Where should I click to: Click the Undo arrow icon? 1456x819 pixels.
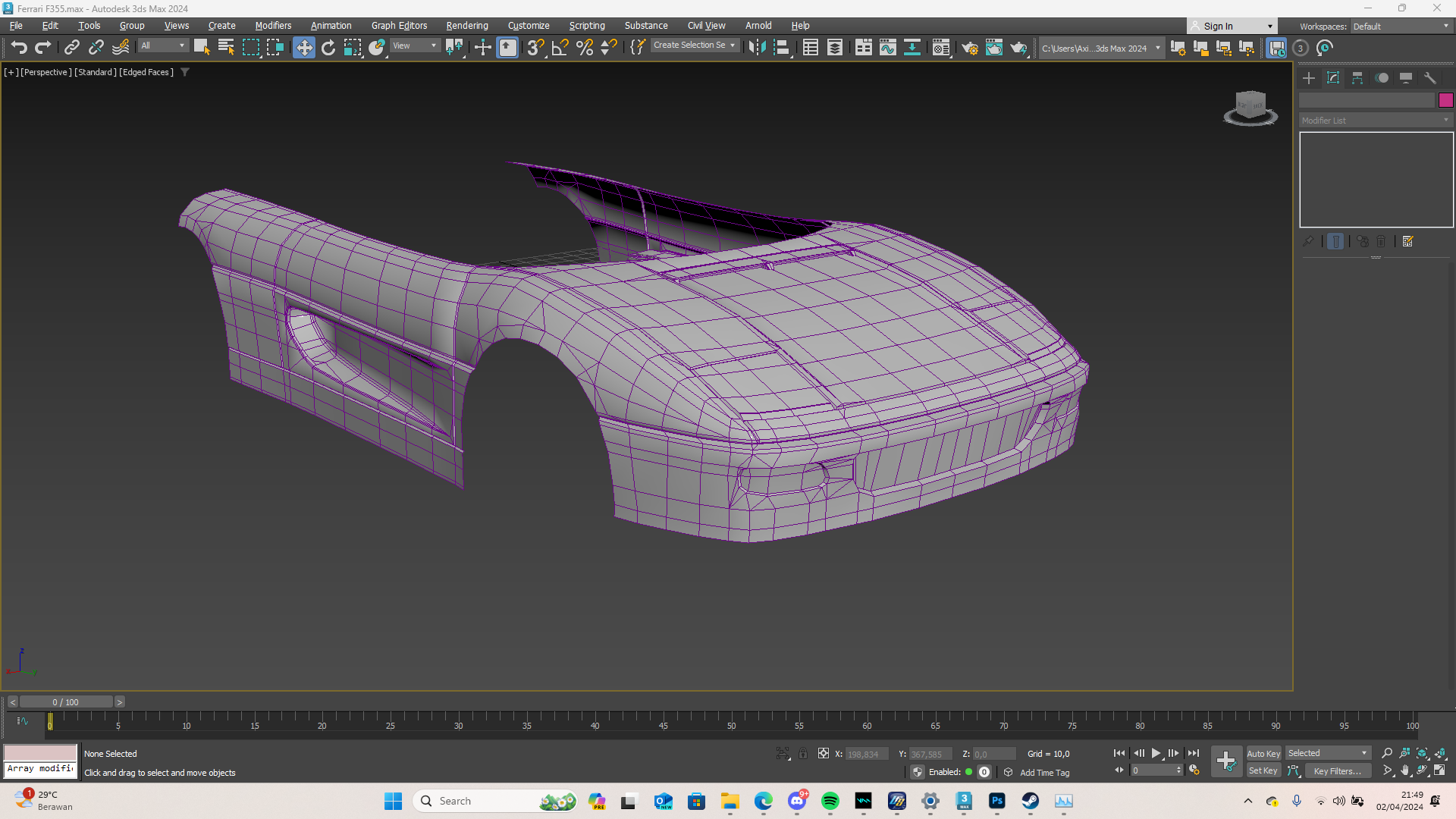click(18, 48)
